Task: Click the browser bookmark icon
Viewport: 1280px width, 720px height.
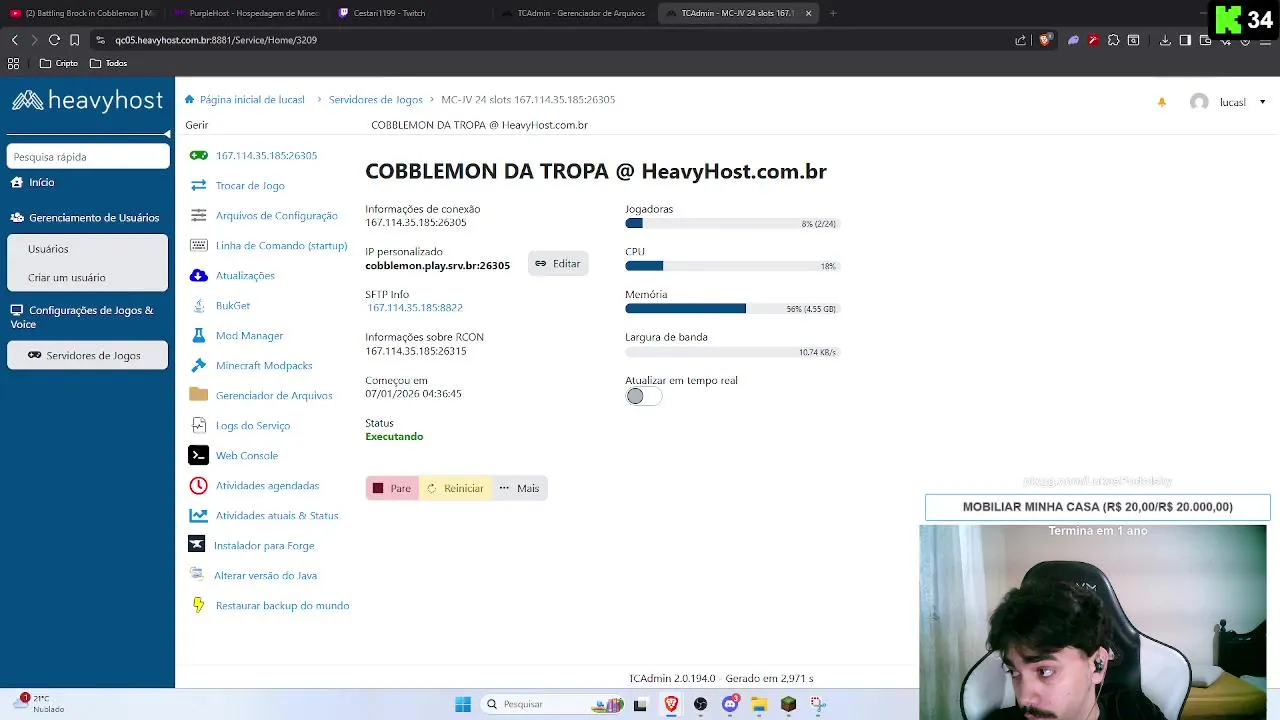Action: (74, 40)
